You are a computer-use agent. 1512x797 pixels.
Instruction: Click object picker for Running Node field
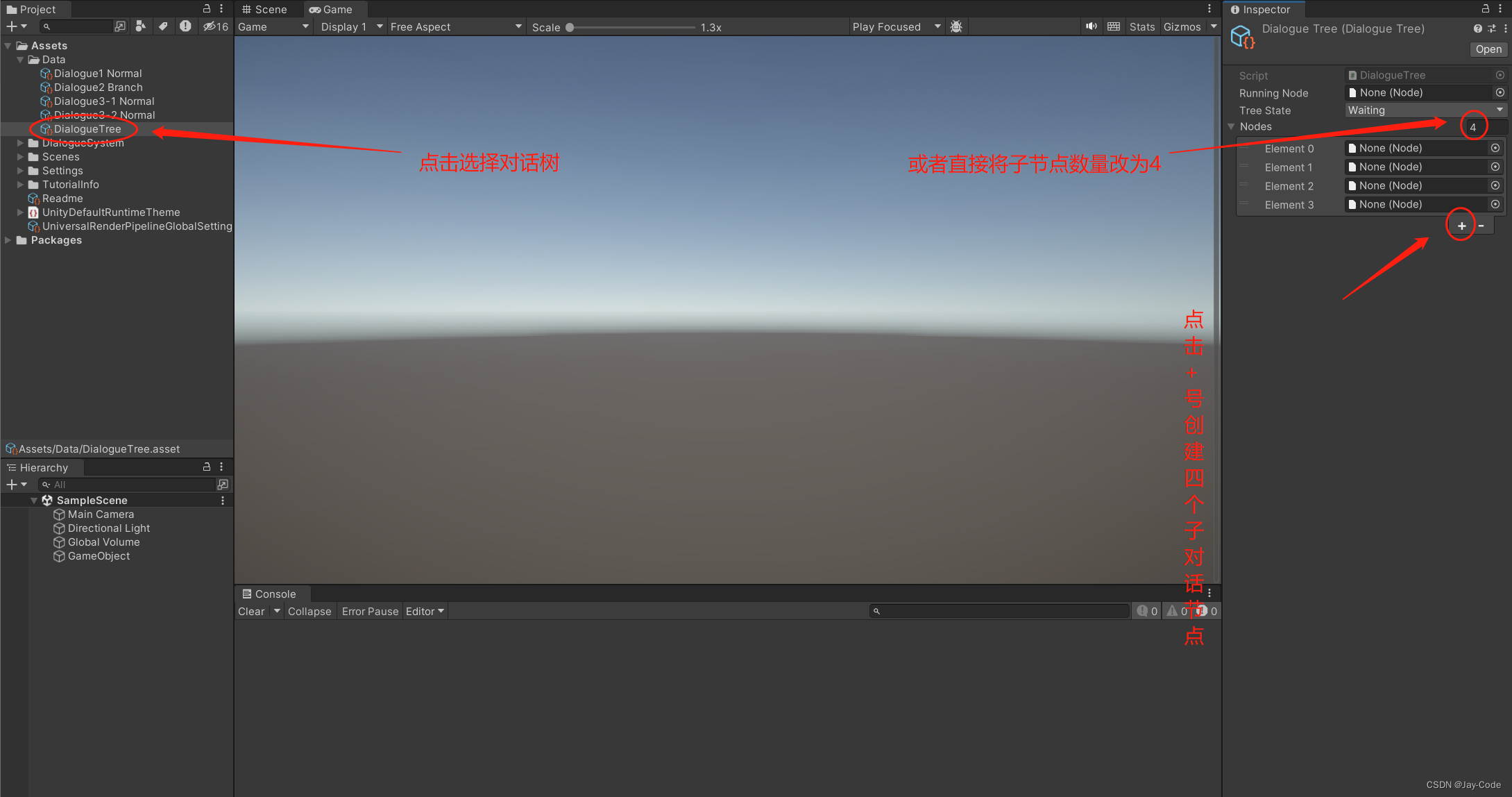coord(1500,92)
